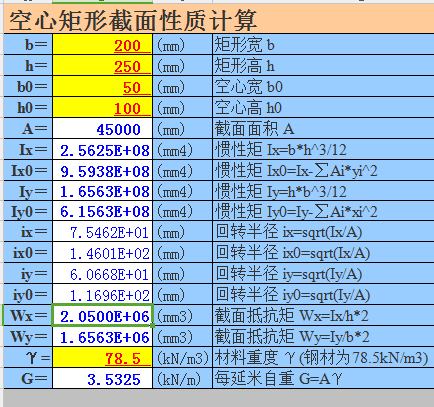Click Iy value 1.6563E+08
The image size is (434, 407).
[x=102, y=191]
